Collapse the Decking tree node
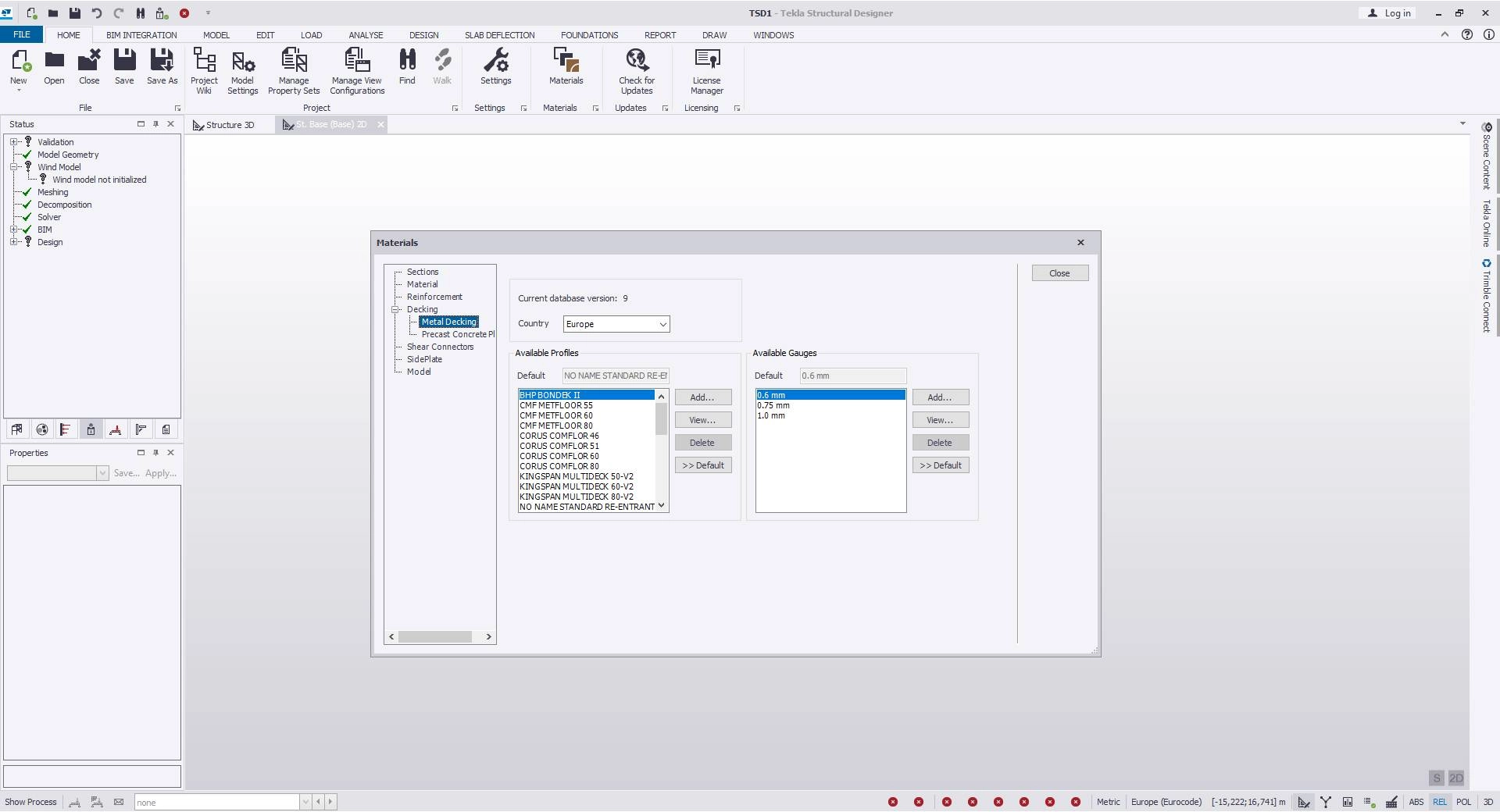The width and height of the screenshot is (1500, 812). pos(396,310)
